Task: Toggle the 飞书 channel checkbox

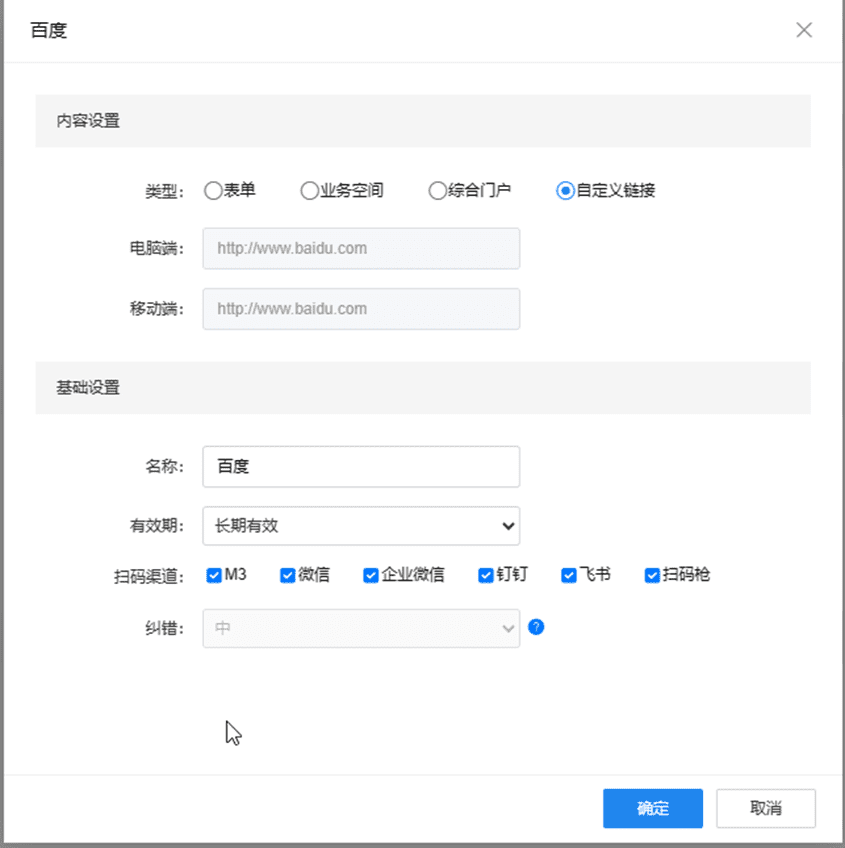Action: (569, 575)
